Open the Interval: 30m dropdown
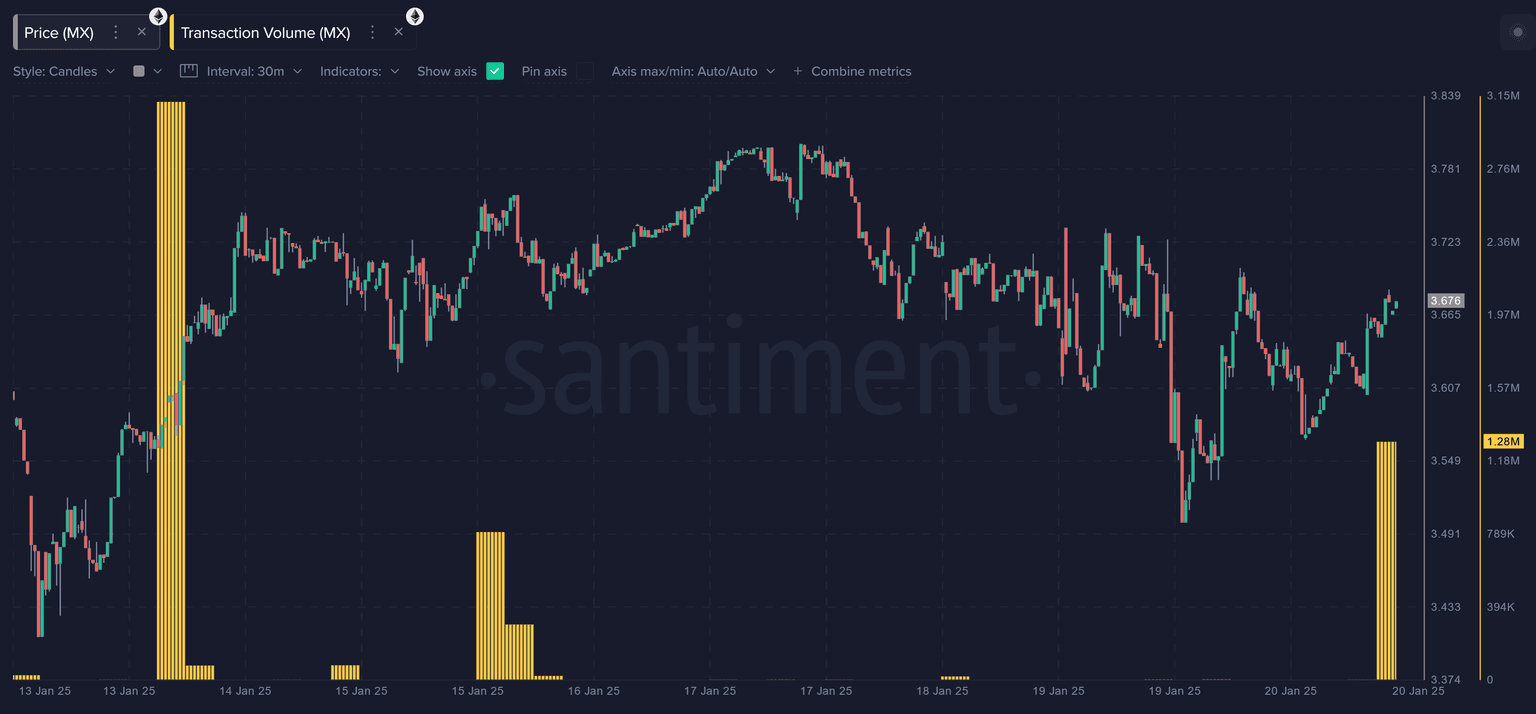The height and width of the screenshot is (714, 1536). [254, 71]
